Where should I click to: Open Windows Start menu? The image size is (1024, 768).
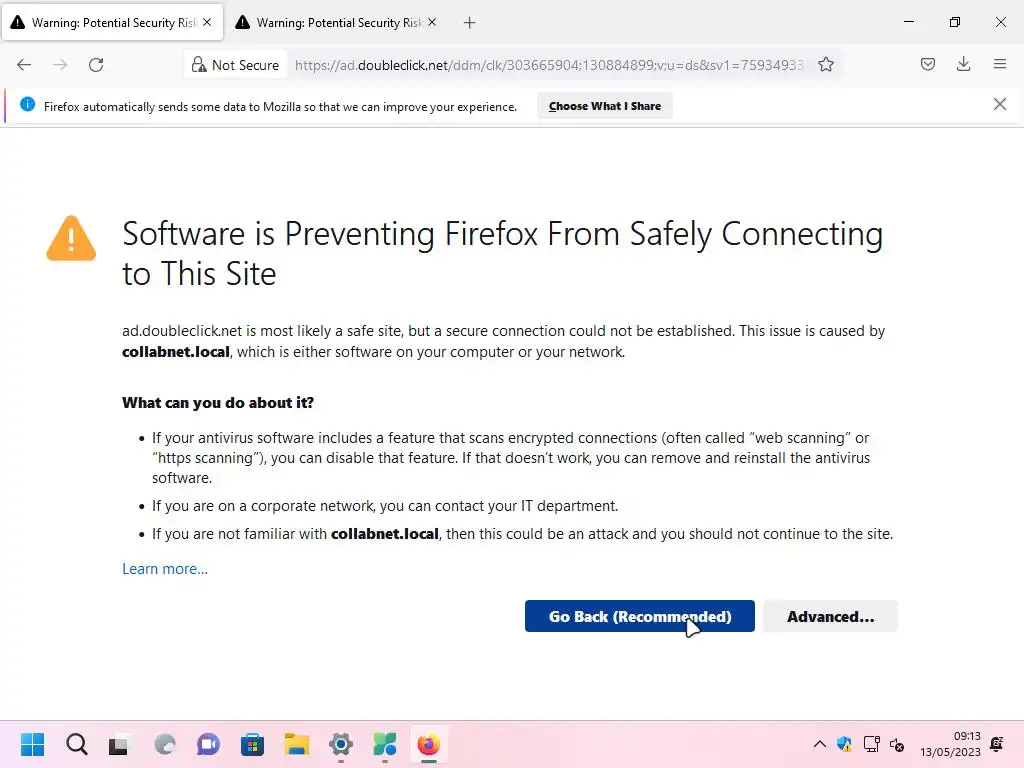[x=32, y=745]
